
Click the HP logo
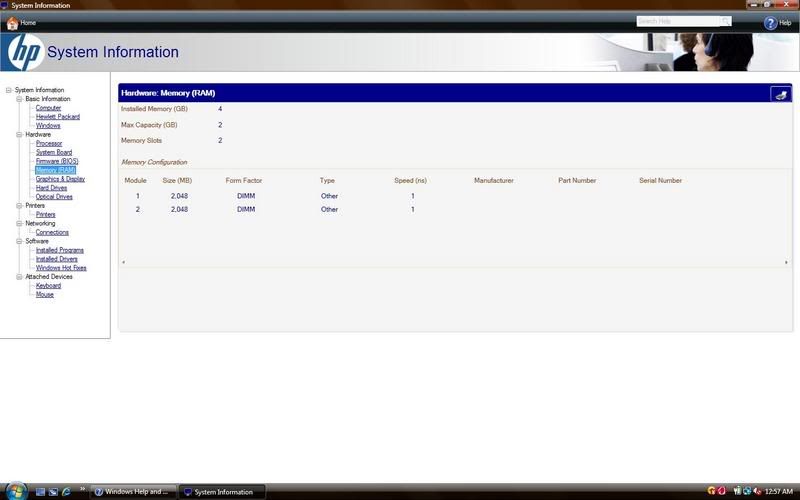(25, 53)
